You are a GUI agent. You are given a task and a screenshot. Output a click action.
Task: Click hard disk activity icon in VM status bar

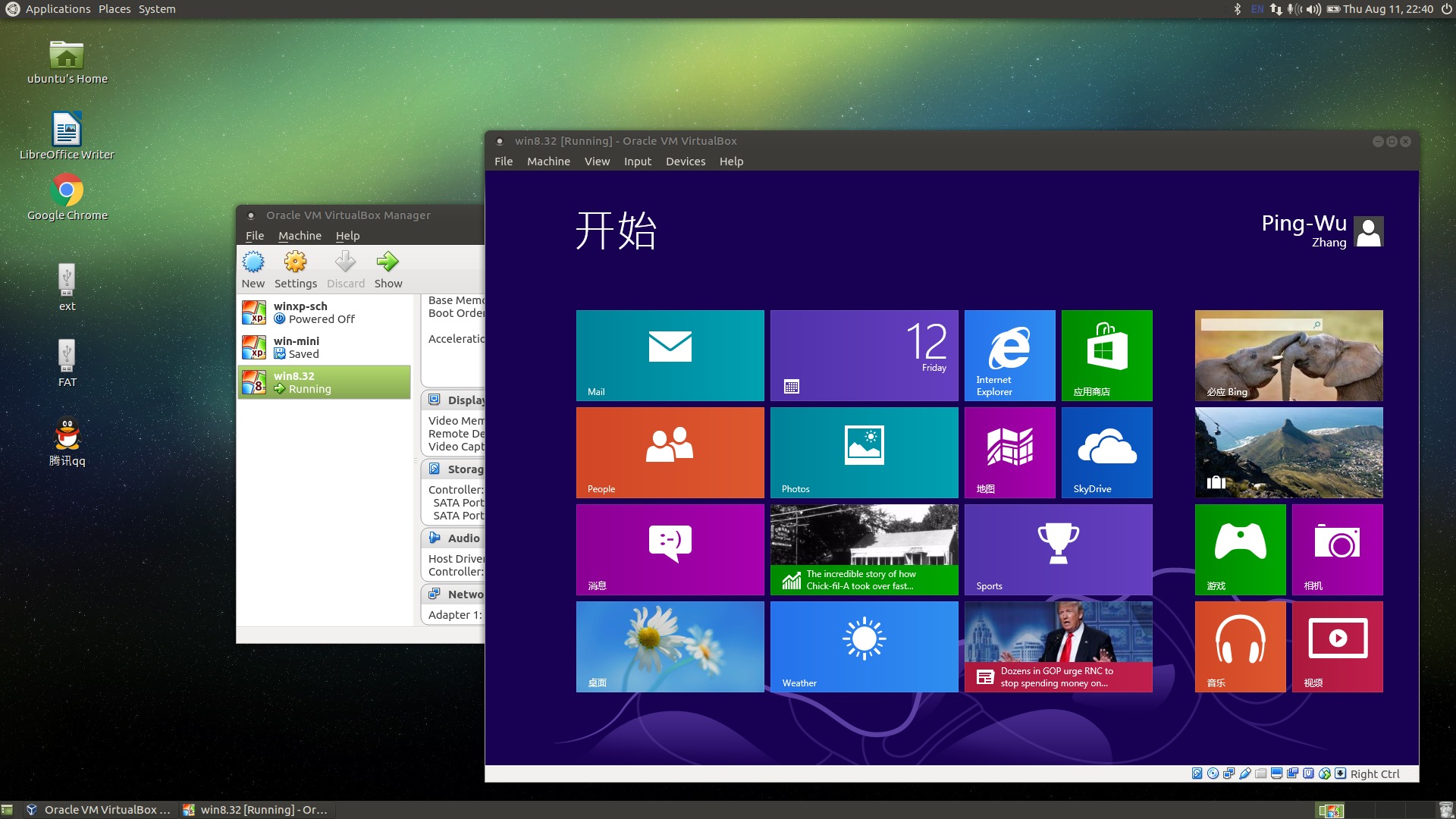point(1197,773)
